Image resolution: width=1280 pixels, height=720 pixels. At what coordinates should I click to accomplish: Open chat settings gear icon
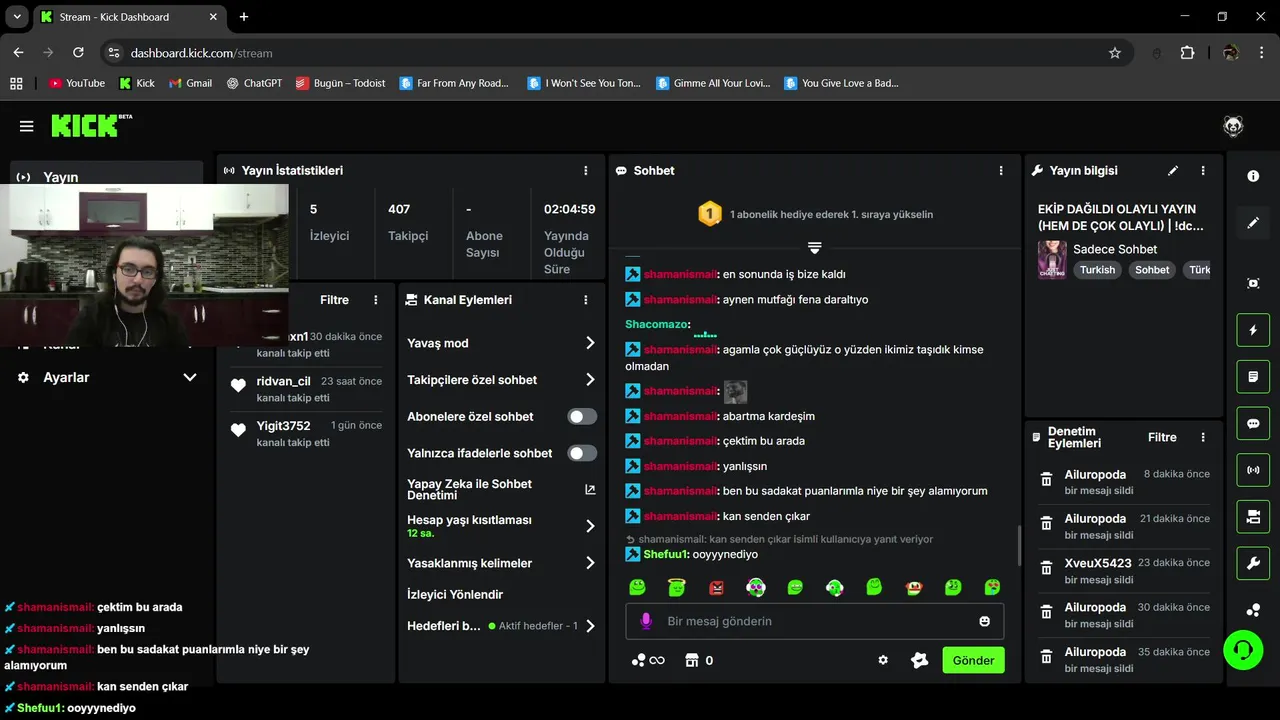coord(883,660)
